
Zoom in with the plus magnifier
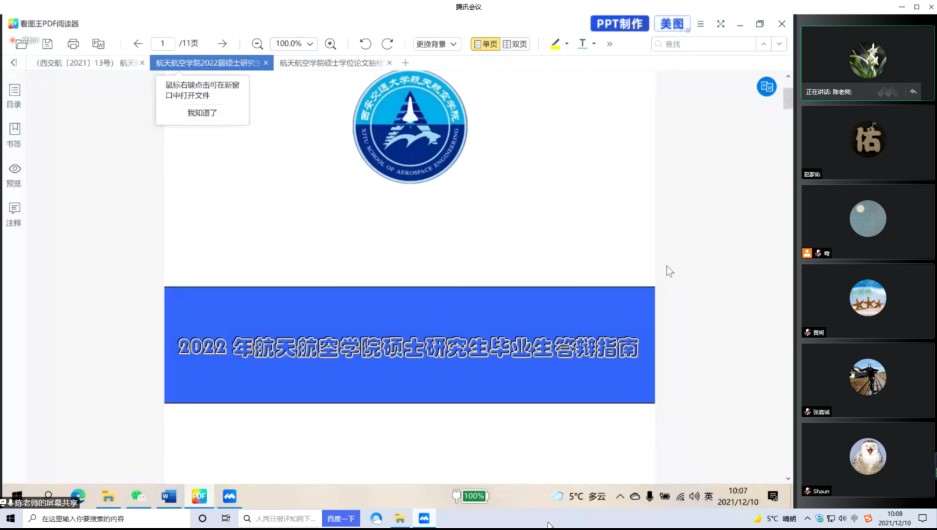(x=331, y=44)
